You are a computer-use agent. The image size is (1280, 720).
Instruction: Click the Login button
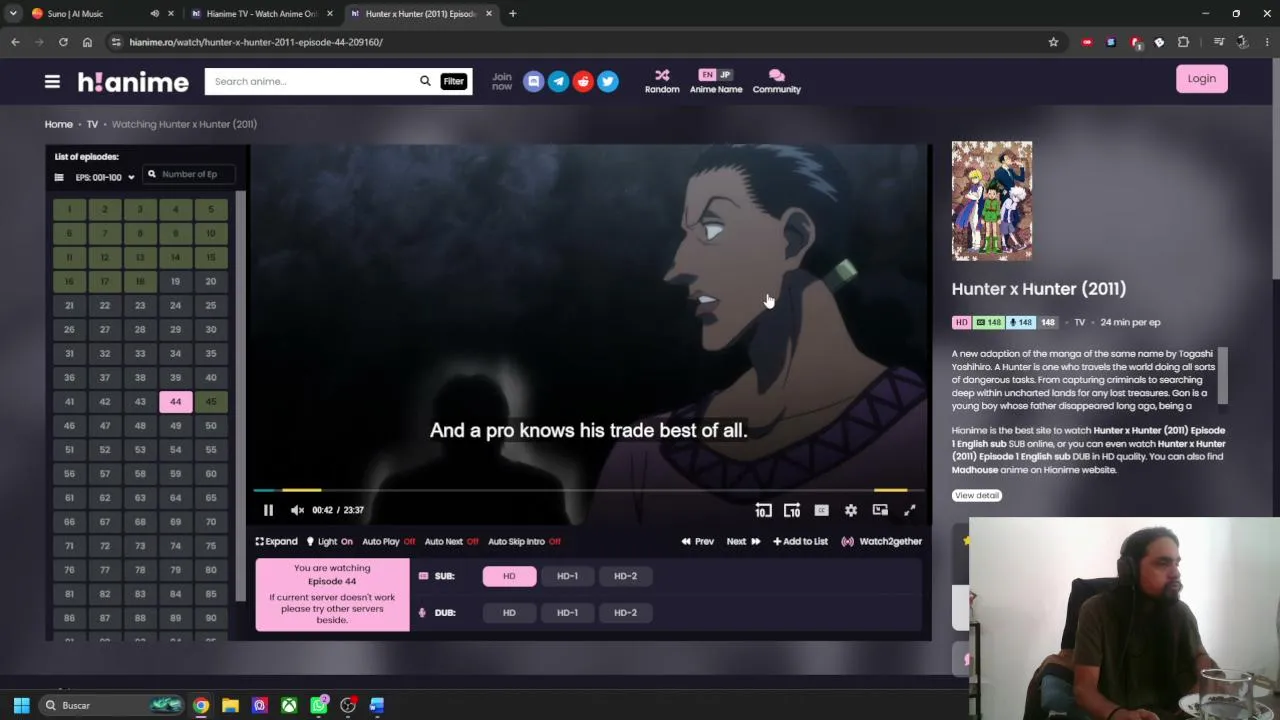[x=1202, y=79]
